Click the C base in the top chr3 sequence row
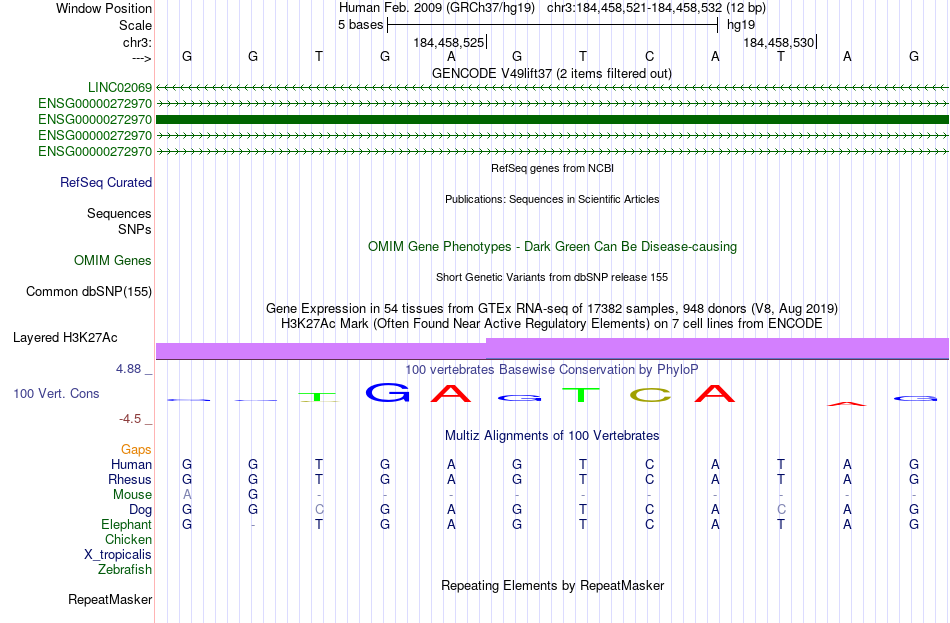The width and height of the screenshot is (950, 623). pyautogui.click(x=649, y=57)
